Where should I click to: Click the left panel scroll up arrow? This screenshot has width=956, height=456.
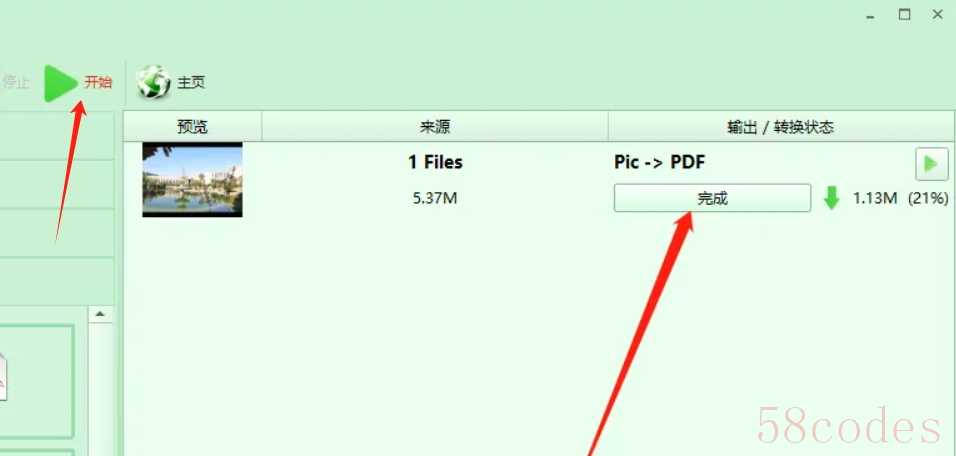click(101, 315)
